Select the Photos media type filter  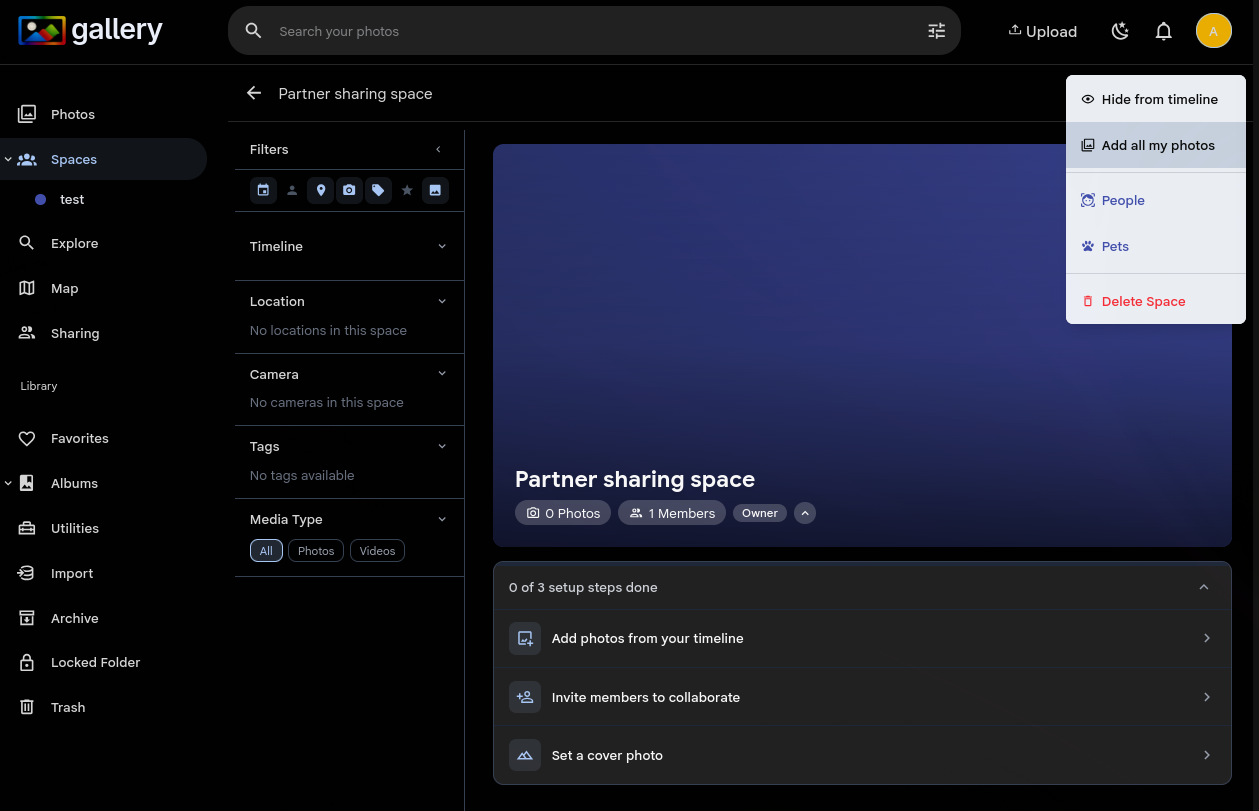pos(315,550)
